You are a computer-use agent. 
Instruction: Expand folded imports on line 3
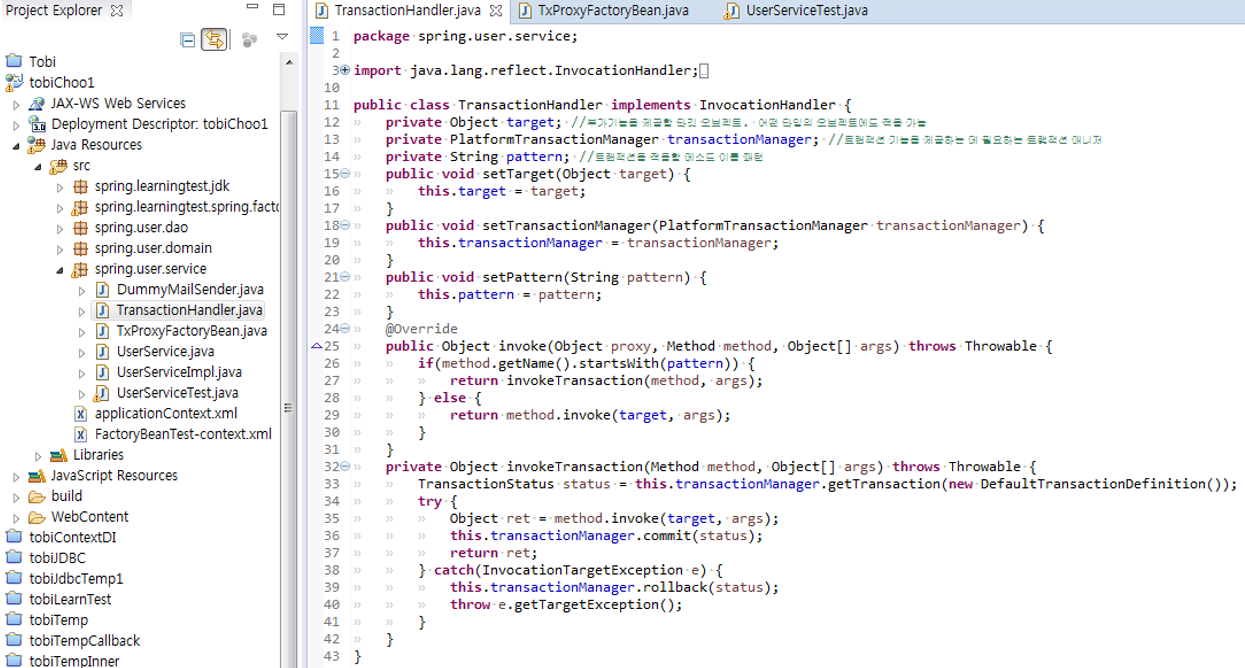(x=345, y=71)
